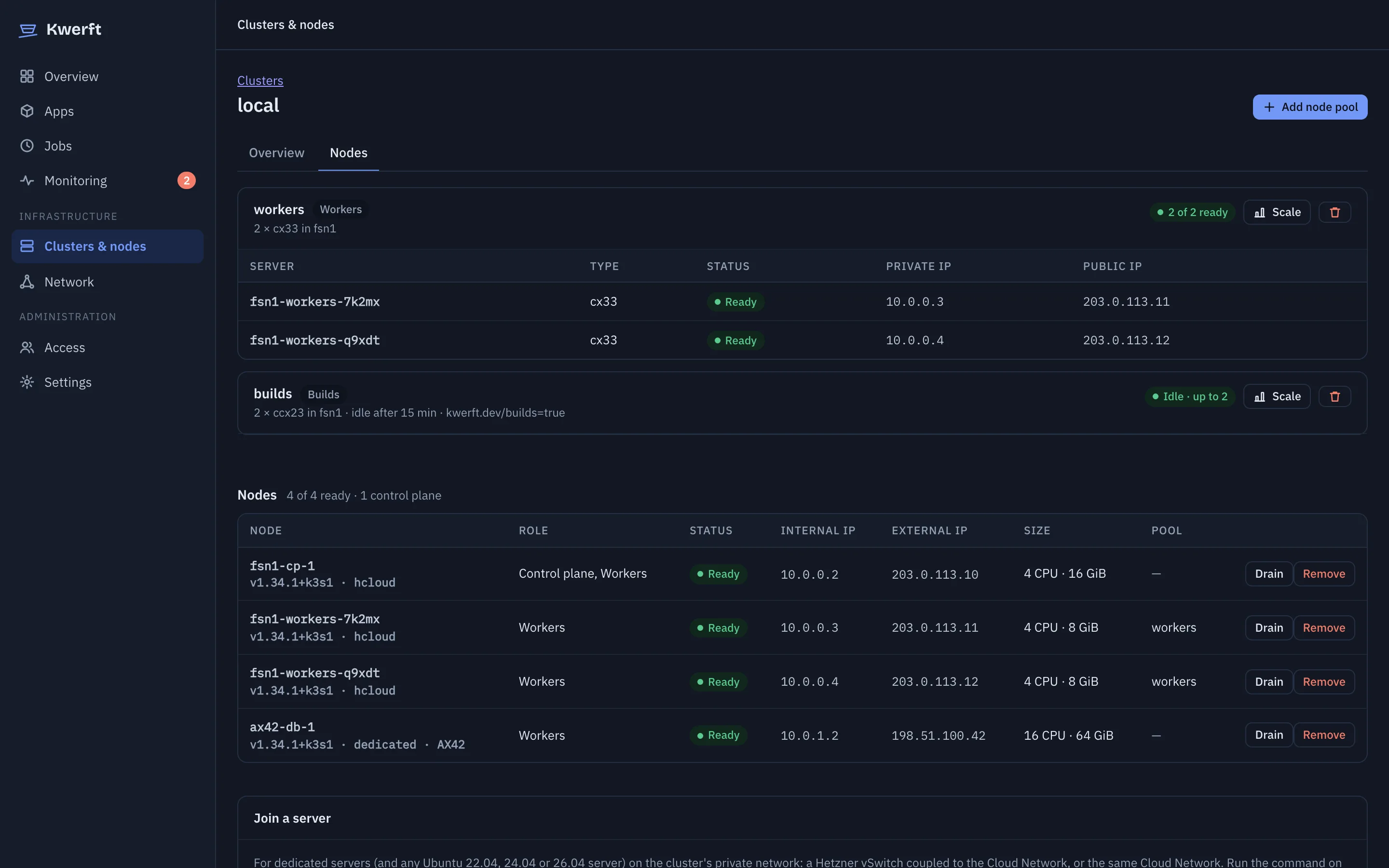Viewport: 1389px width, 868px height.
Task: Drain node fsn1-cp-1
Action: [1269, 574]
